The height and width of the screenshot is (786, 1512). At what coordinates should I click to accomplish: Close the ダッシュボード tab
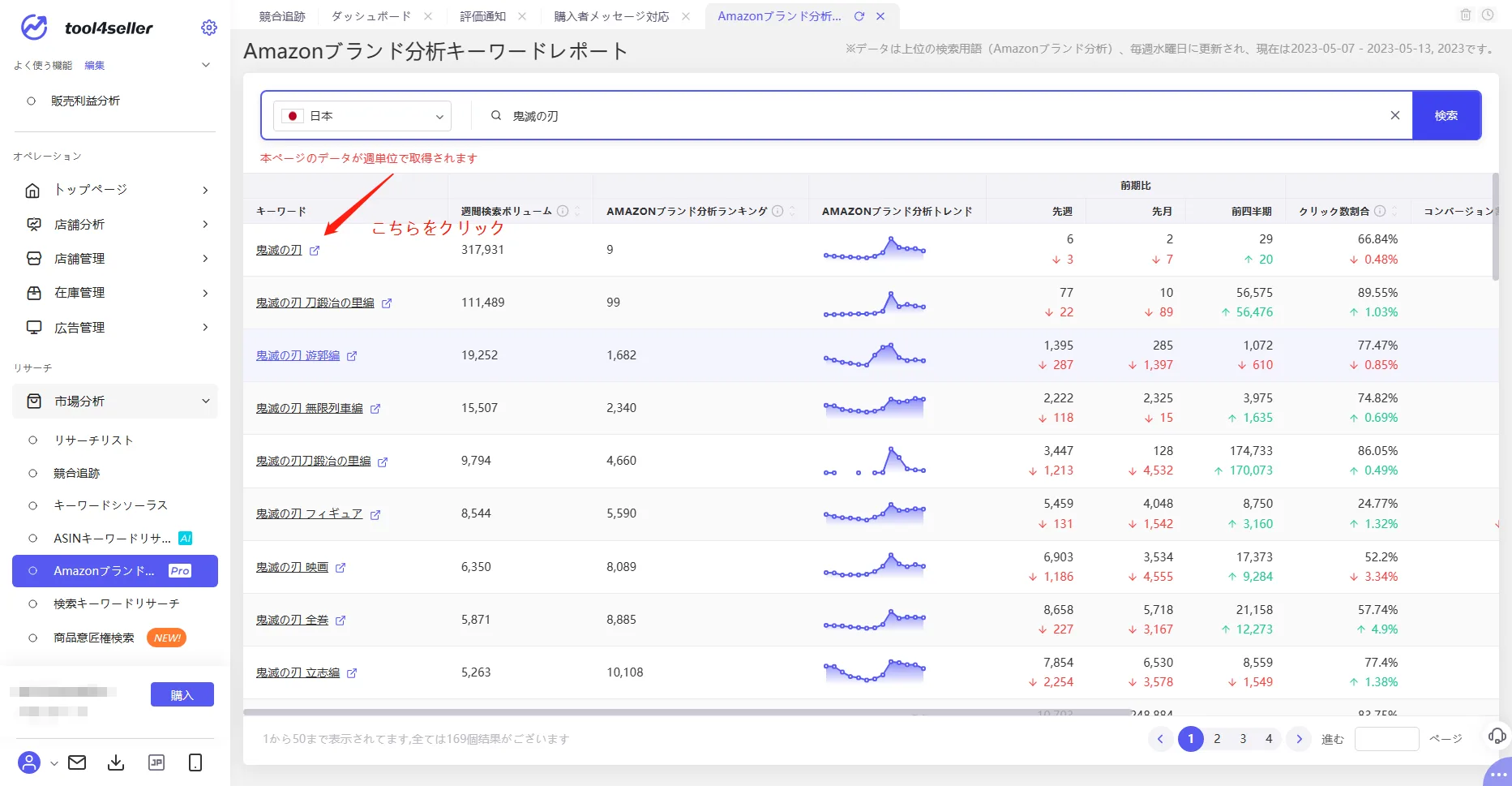point(428,16)
